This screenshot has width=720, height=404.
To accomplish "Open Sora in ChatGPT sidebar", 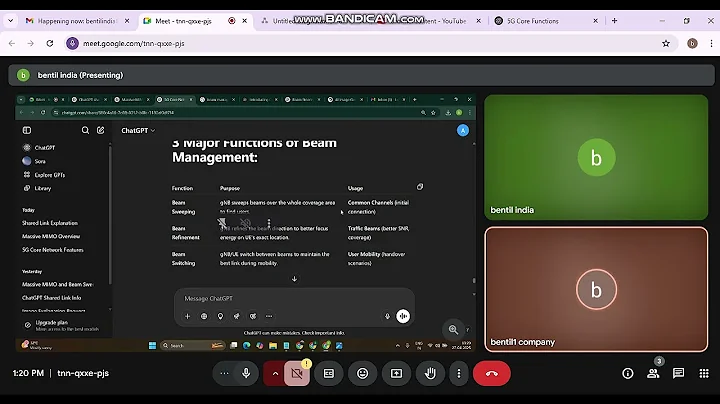I will click(x=40, y=161).
